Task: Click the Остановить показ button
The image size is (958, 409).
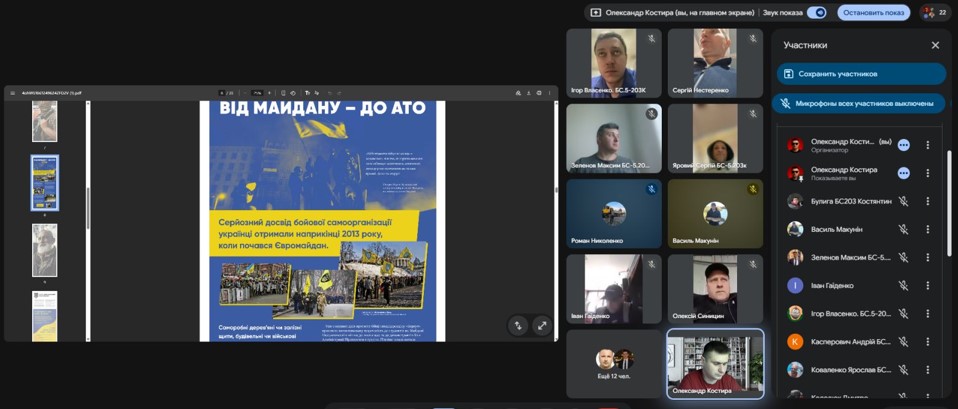Action: point(873,12)
